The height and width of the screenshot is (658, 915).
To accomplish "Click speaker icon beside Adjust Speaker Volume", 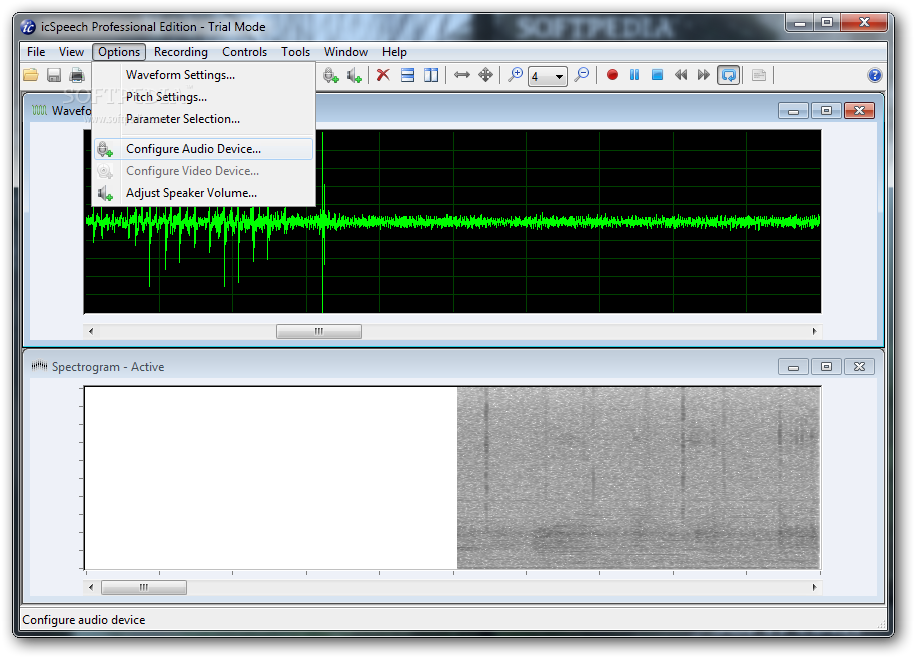I will tap(105, 193).
